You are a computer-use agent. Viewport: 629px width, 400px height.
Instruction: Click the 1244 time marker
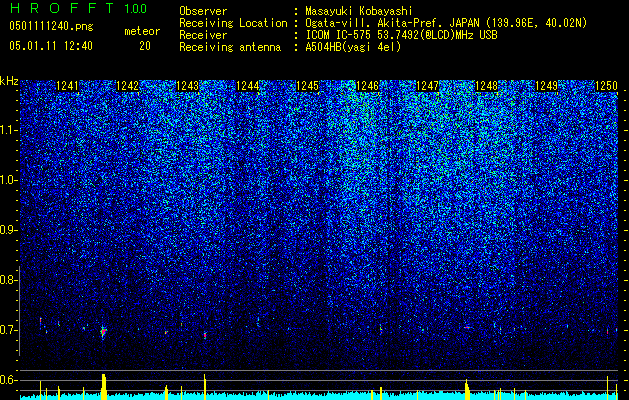248,86
